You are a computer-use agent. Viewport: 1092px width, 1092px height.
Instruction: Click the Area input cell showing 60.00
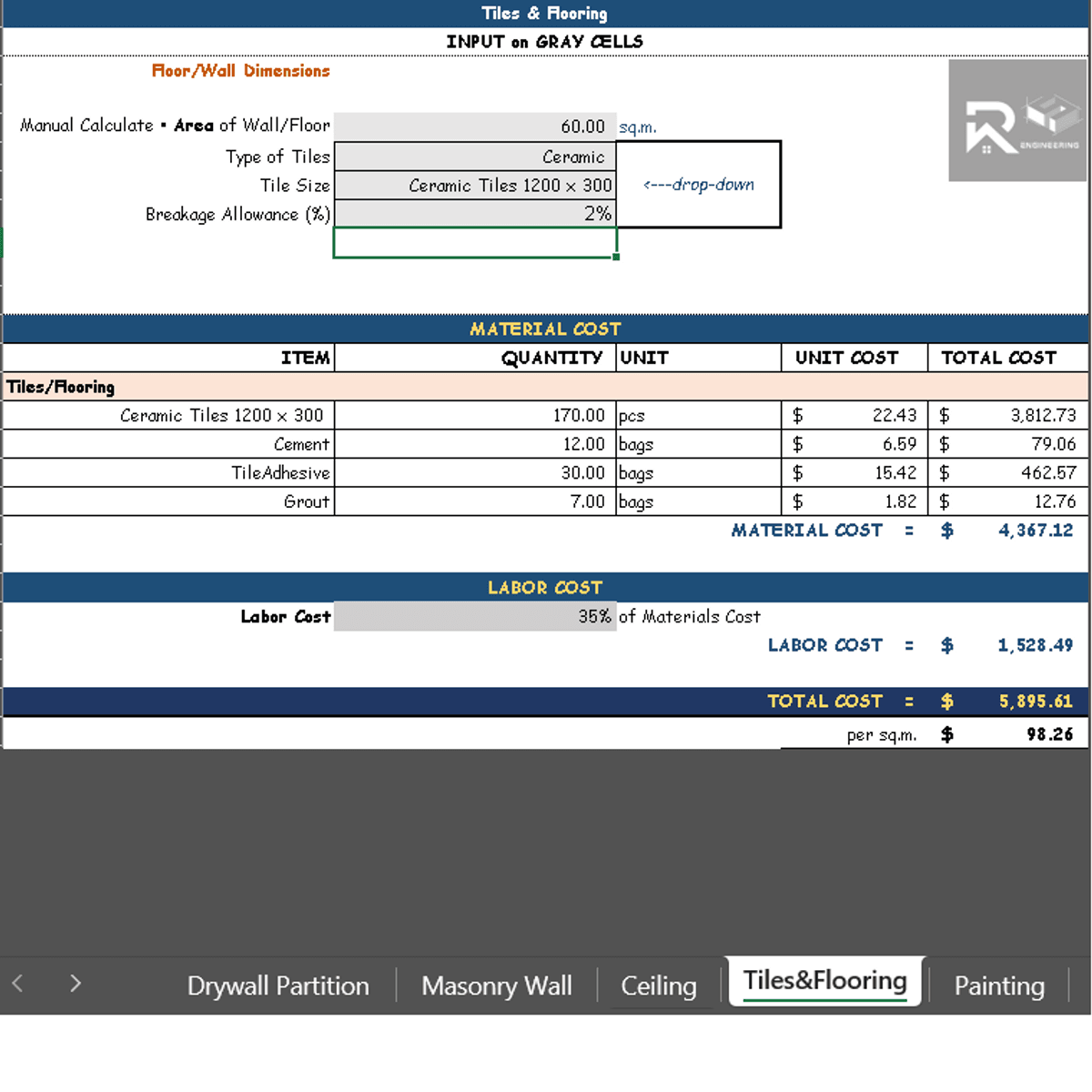coord(475,126)
